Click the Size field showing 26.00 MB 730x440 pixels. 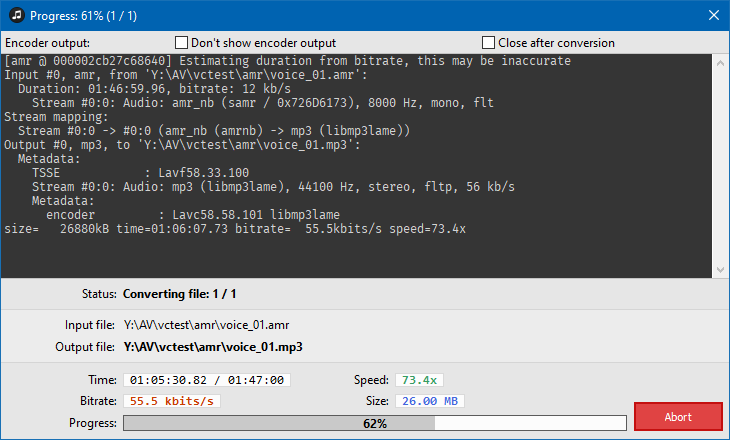pos(430,401)
